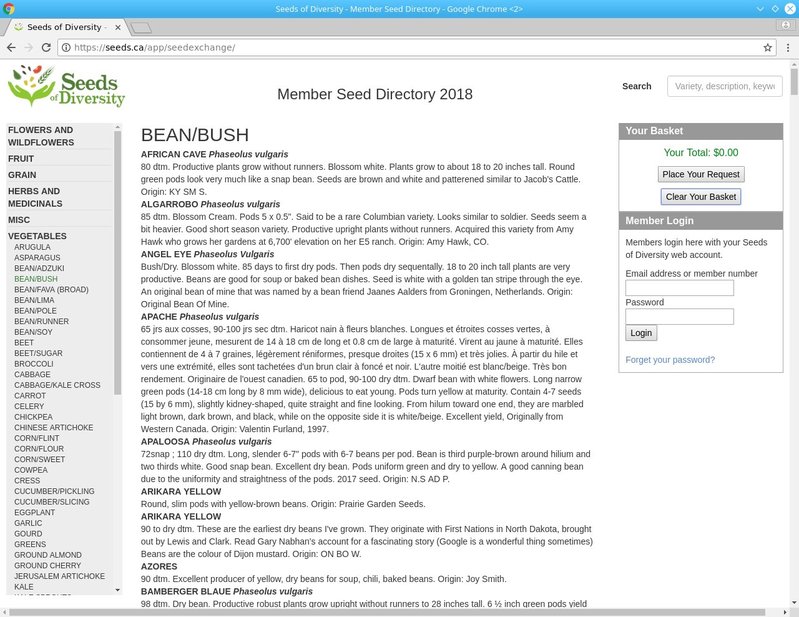Select BEET/SUGAR in the sidebar
This screenshot has height=617, width=799.
click(38, 353)
